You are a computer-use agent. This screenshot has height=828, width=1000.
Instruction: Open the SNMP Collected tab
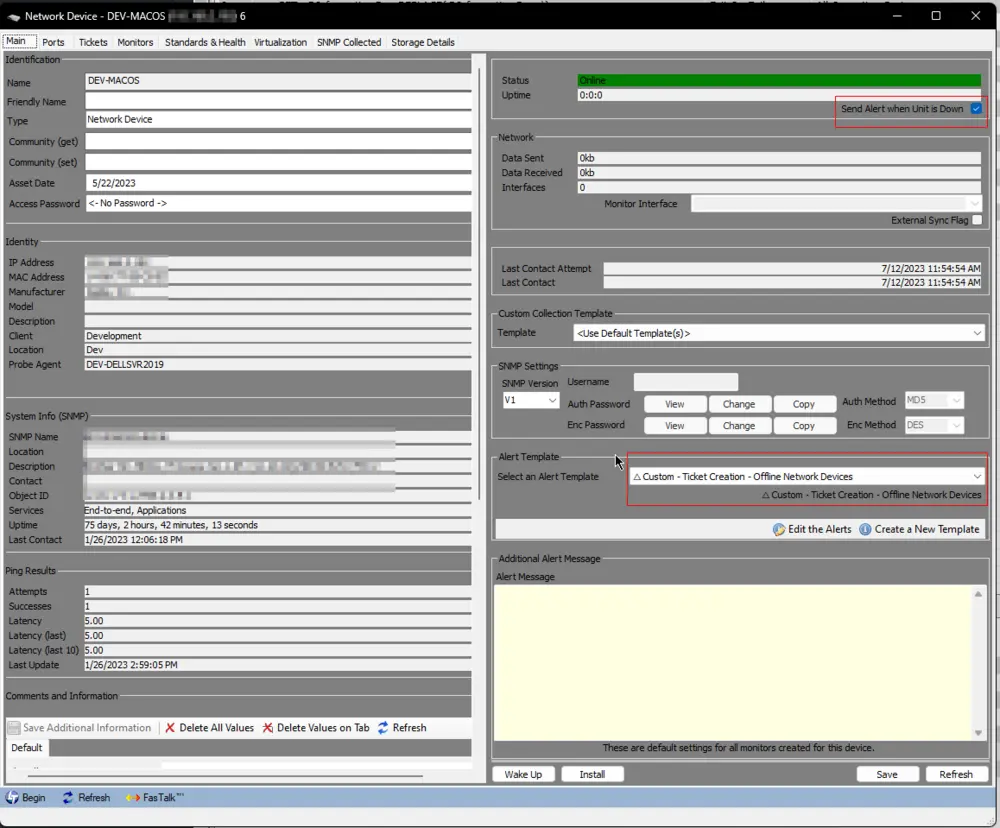pos(349,42)
